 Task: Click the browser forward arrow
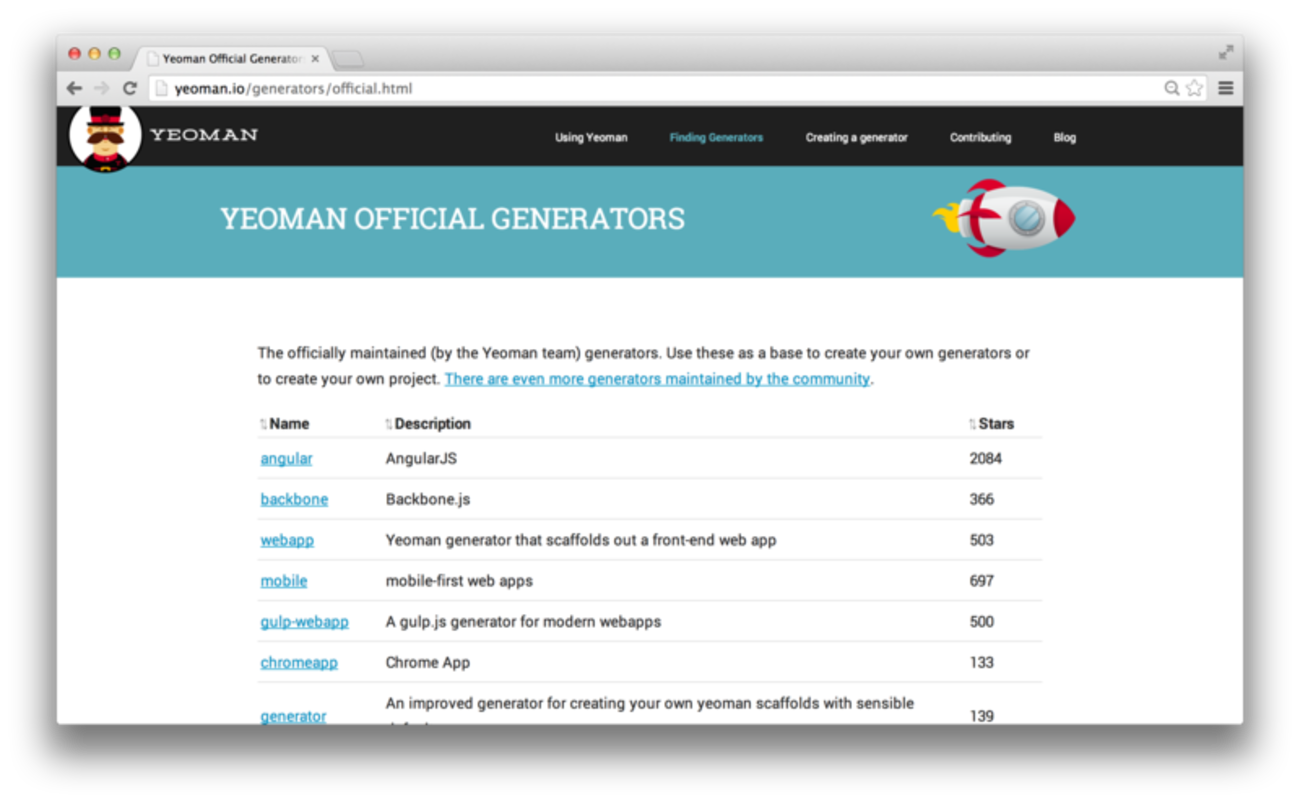pyautogui.click(x=101, y=88)
